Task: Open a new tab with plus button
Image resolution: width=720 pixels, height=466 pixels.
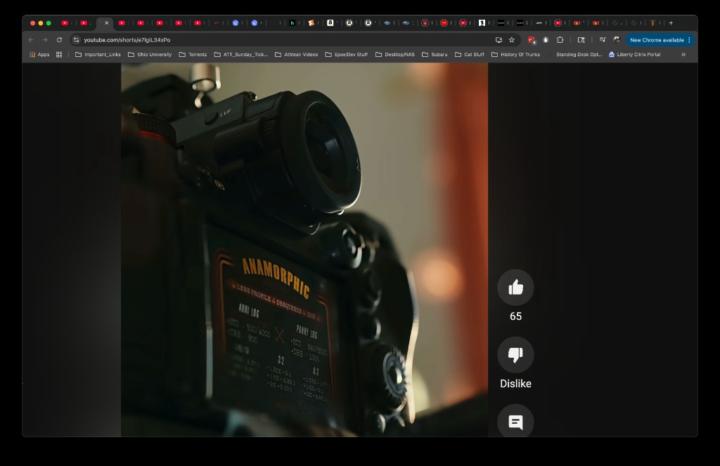Action: [670, 22]
